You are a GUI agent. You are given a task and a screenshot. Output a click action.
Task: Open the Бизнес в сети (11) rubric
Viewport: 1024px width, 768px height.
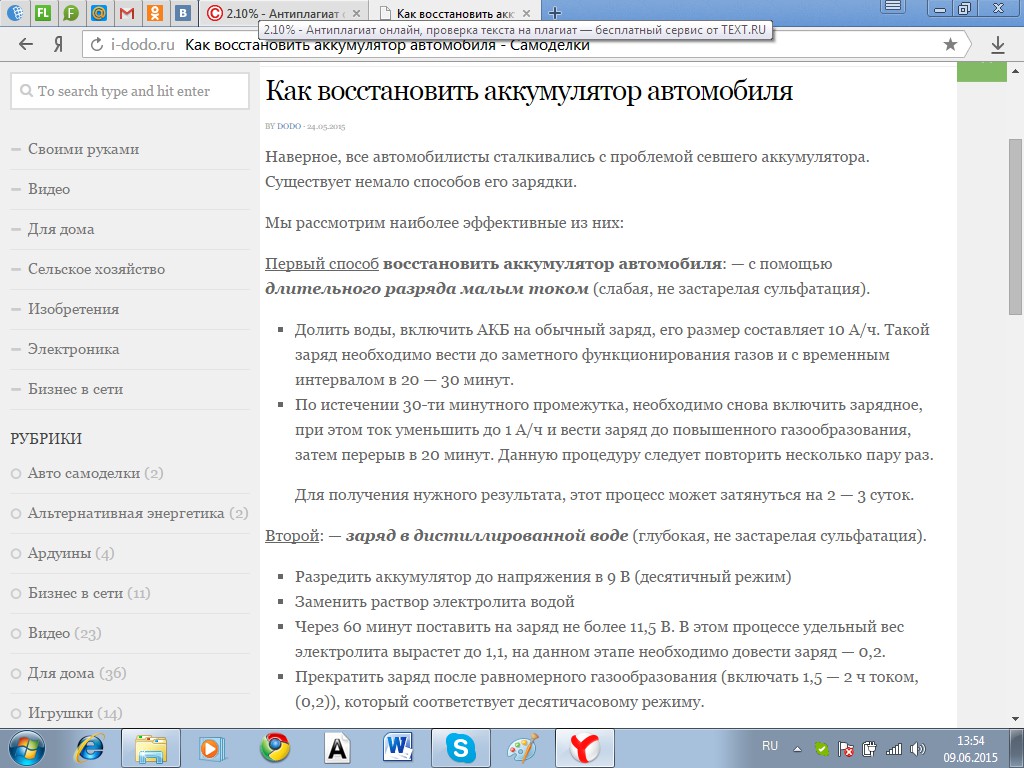coord(89,593)
